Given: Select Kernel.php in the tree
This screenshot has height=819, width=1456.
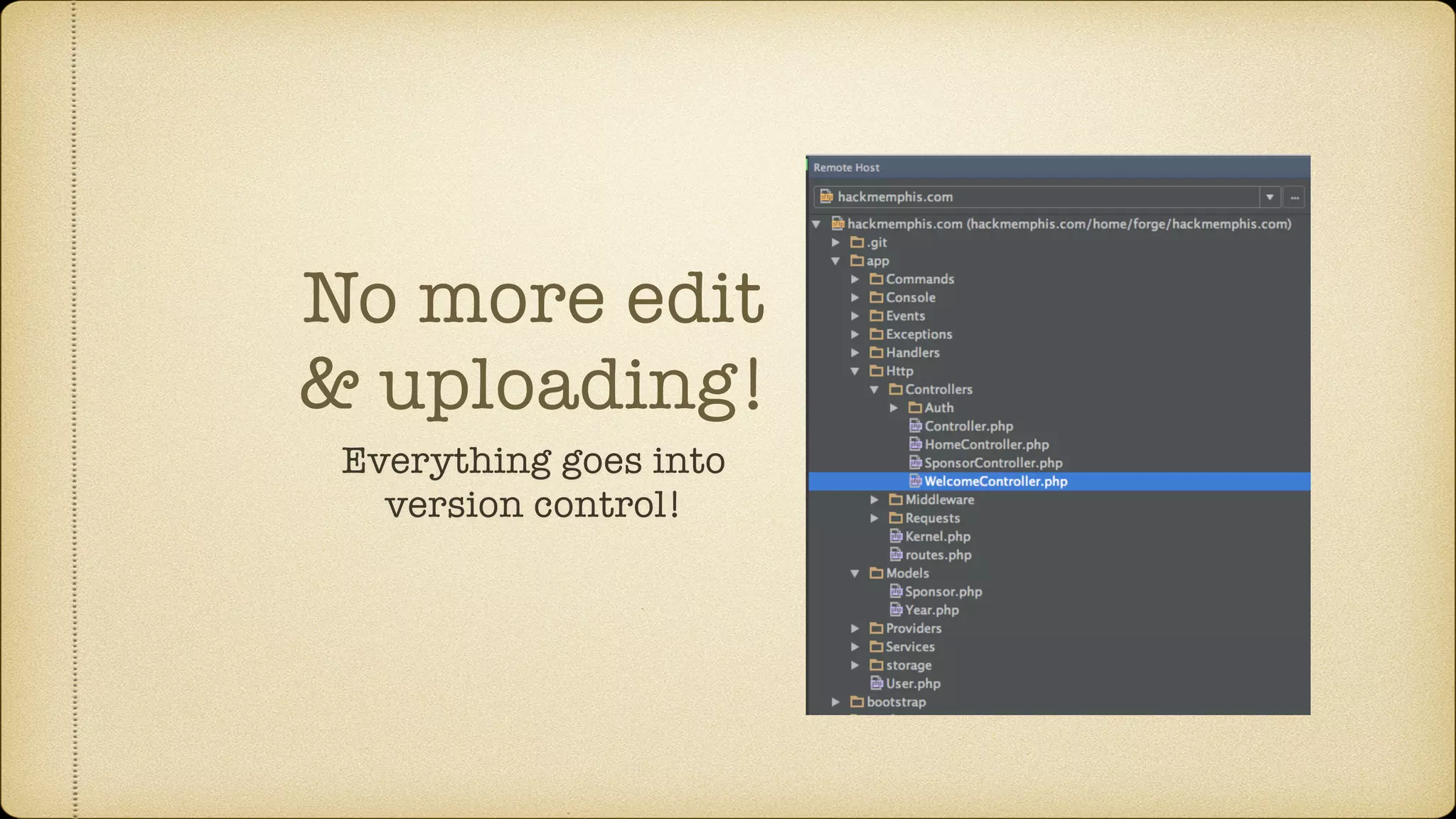Looking at the screenshot, I should pos(938,537).
